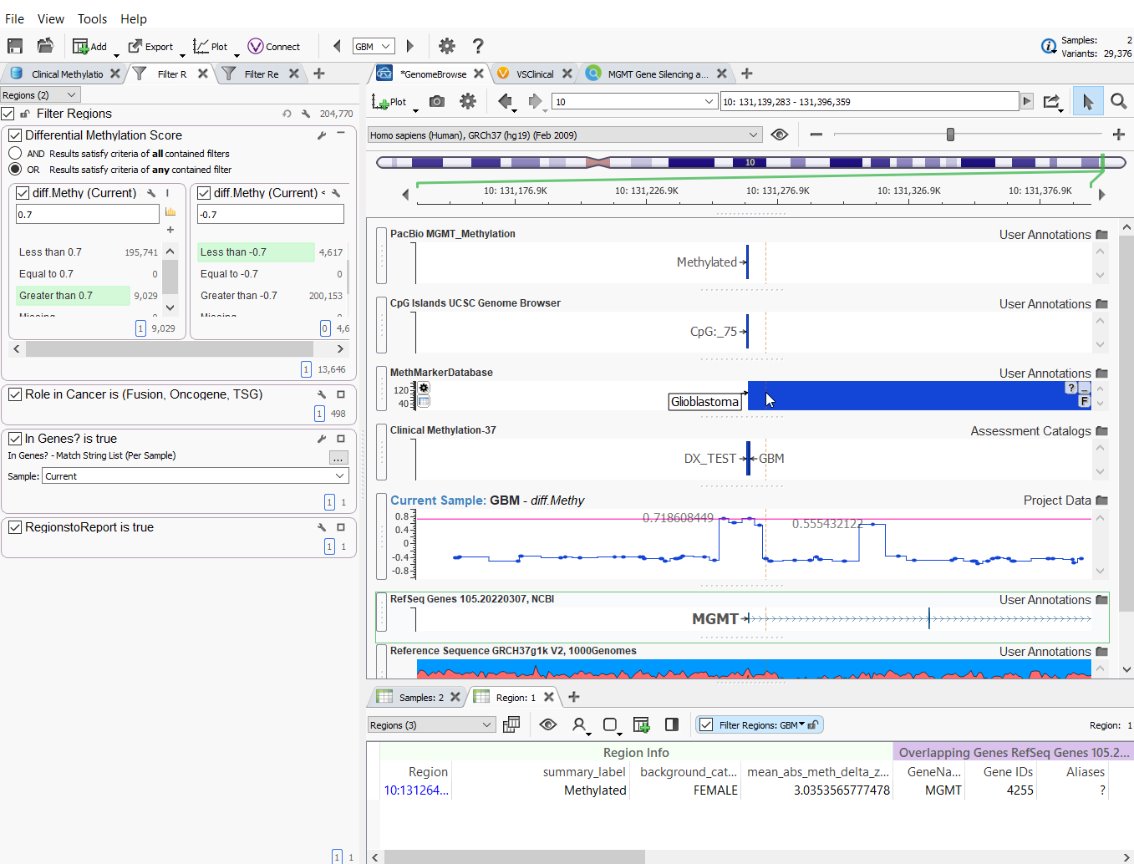The height and width of the screenshot is (864, 1134).
Task: Select 'Less than -0.7' filter row
Action: click(271, 252)
